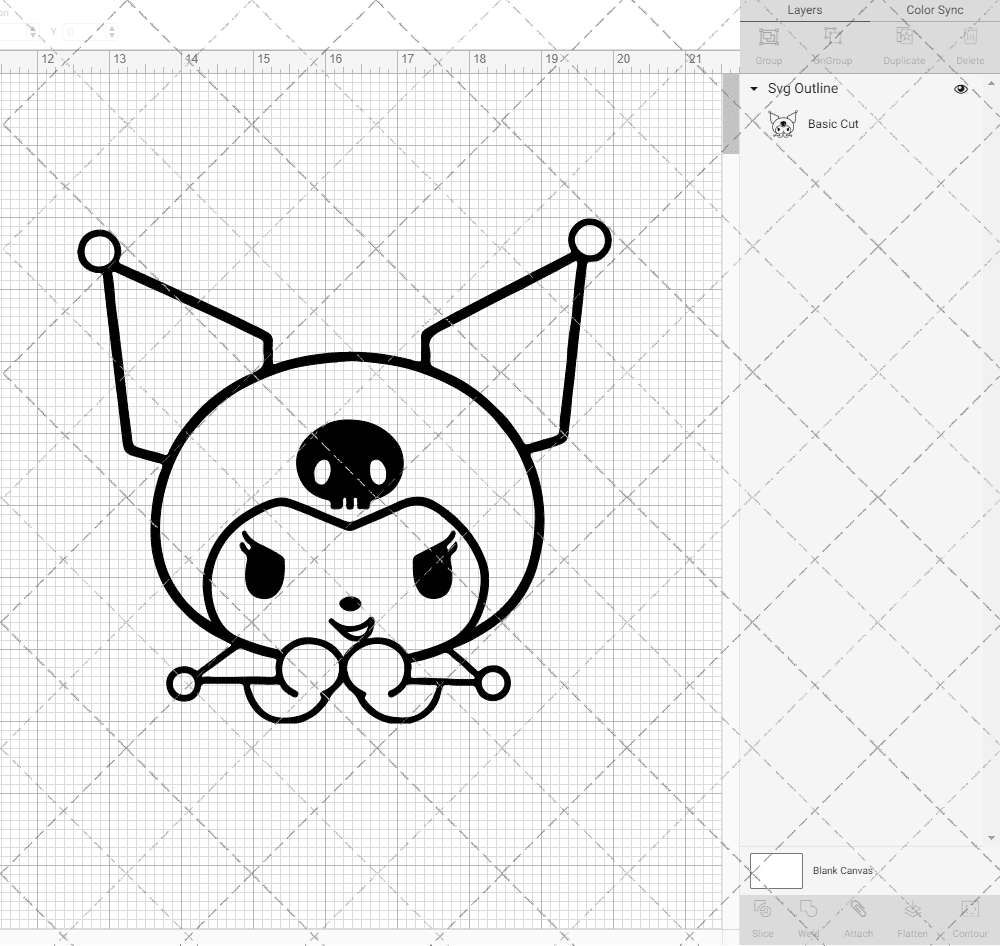
Task: Click the Duplicate icon
Action: click(904, 37)
